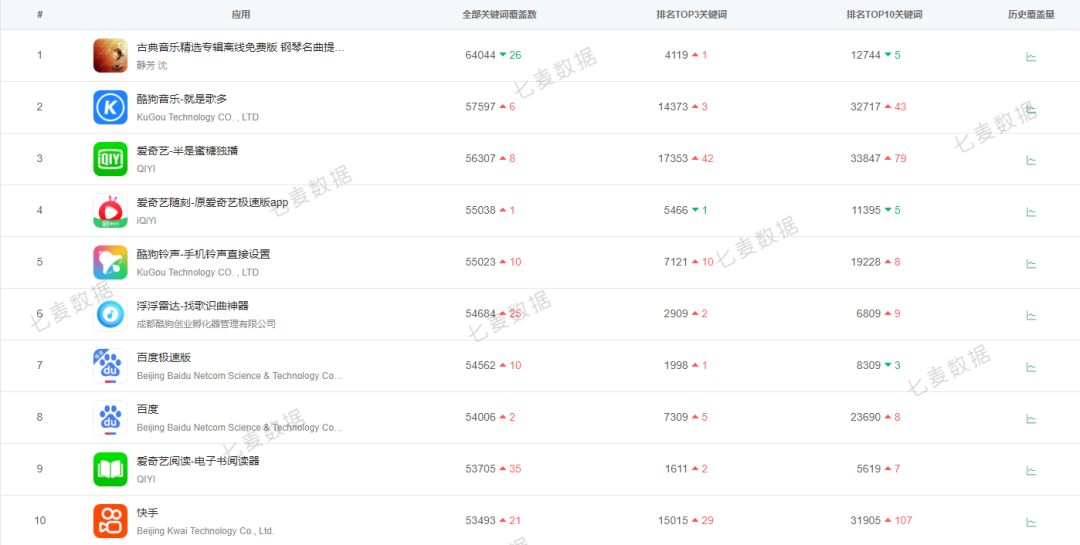Click keyword coverage value 57597
Screen dimensions: 1080x545
(480, 107)
